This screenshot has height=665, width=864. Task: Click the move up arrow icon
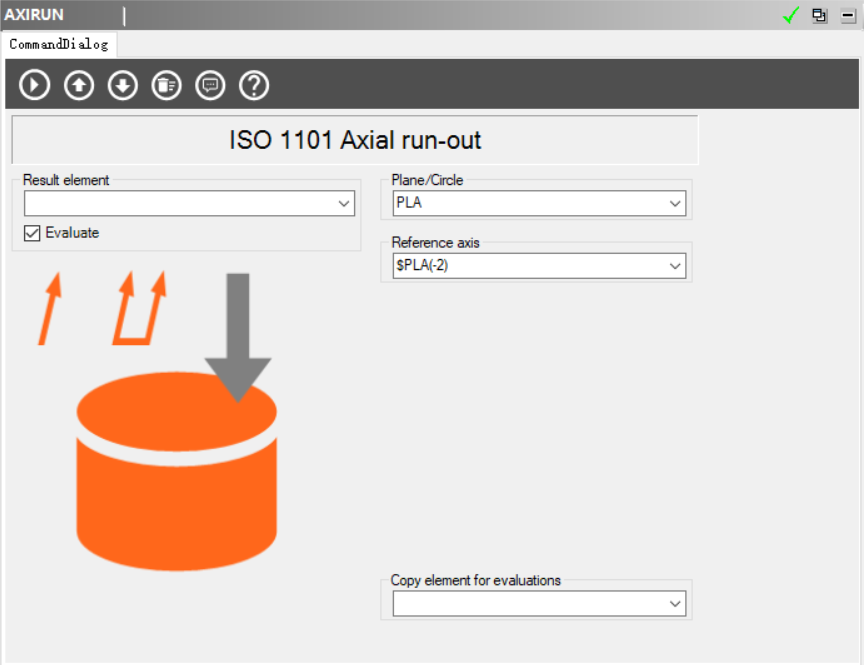pos(78,85)
